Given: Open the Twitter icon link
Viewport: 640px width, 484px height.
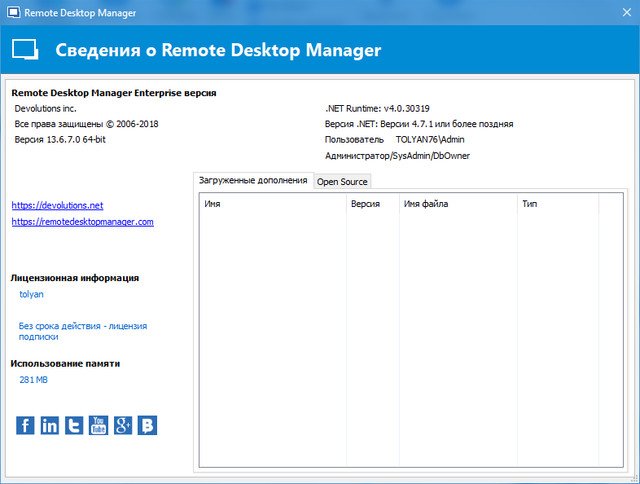Looking at the screenshot, I should [74, 425].
